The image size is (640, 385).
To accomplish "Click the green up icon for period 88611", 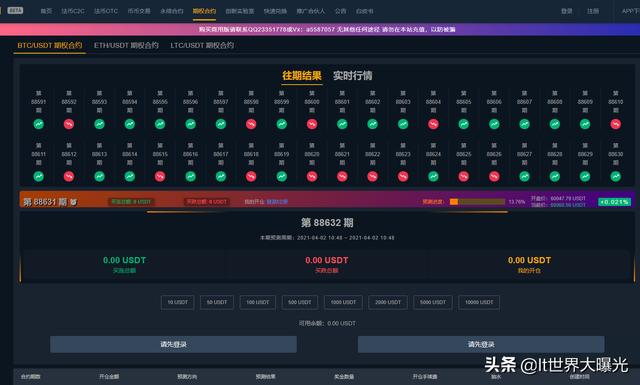I will coord(39,176).
